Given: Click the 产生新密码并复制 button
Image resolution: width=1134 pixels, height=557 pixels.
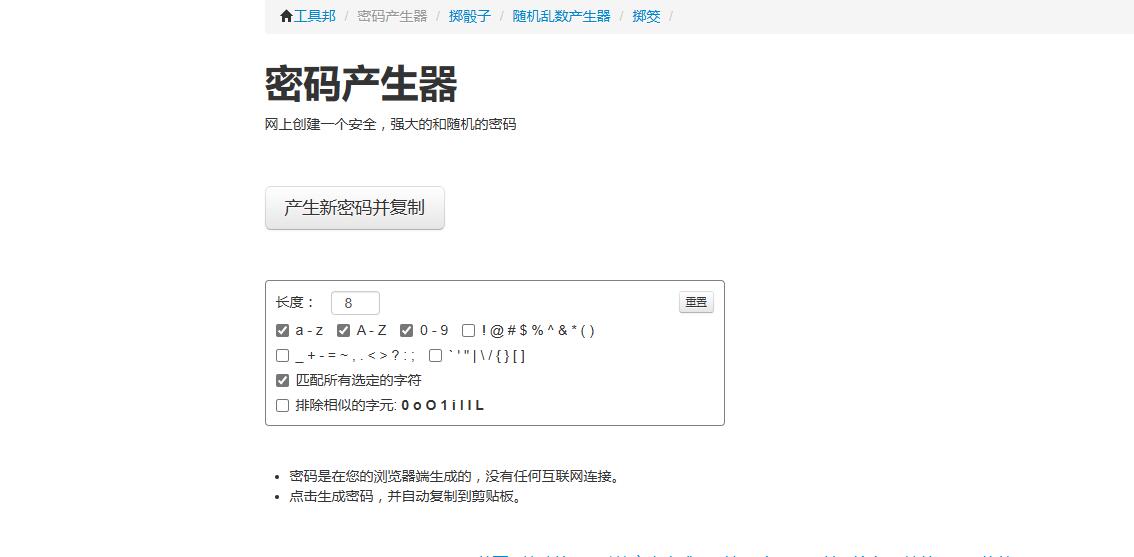Looking at the screenshot, I should click(x=354, y=208).
